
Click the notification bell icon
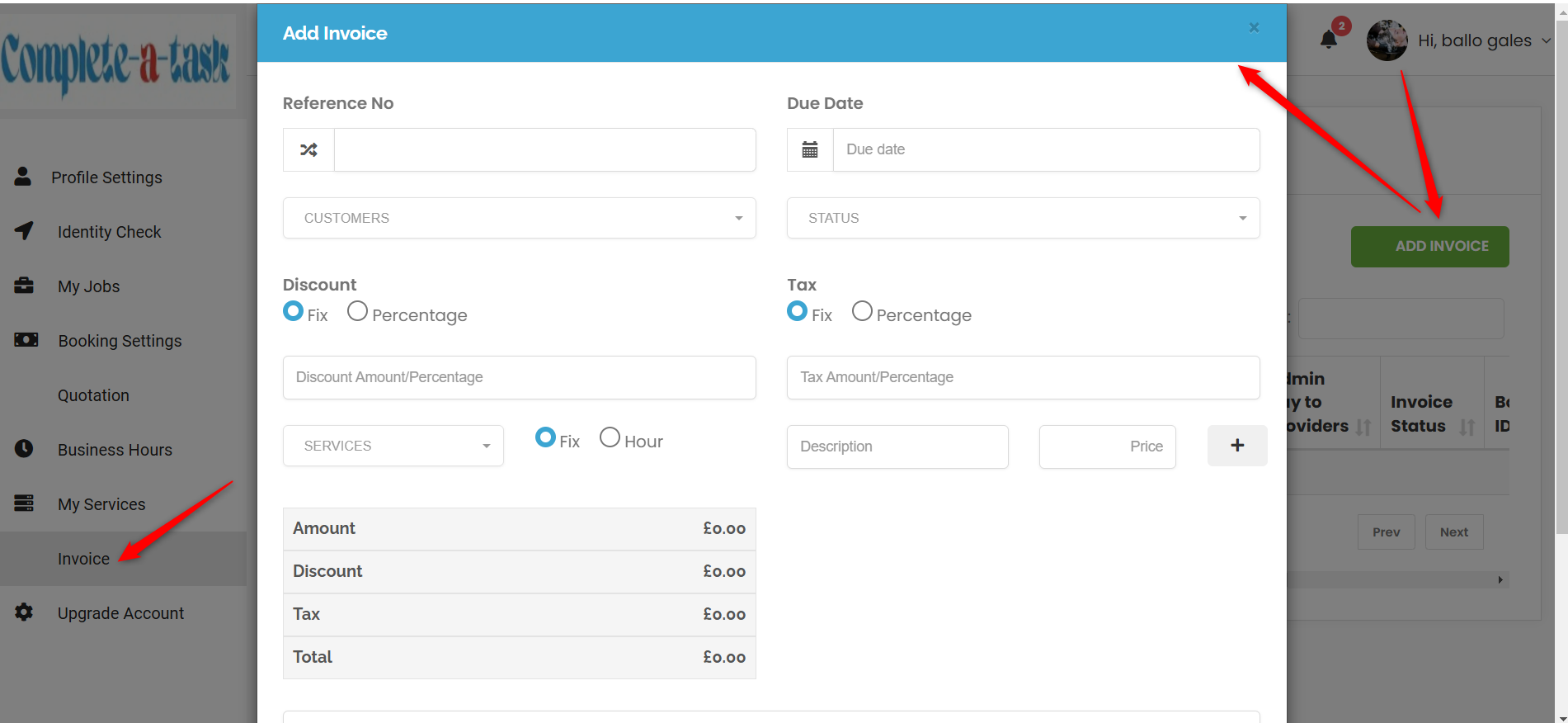(1329, 40)
